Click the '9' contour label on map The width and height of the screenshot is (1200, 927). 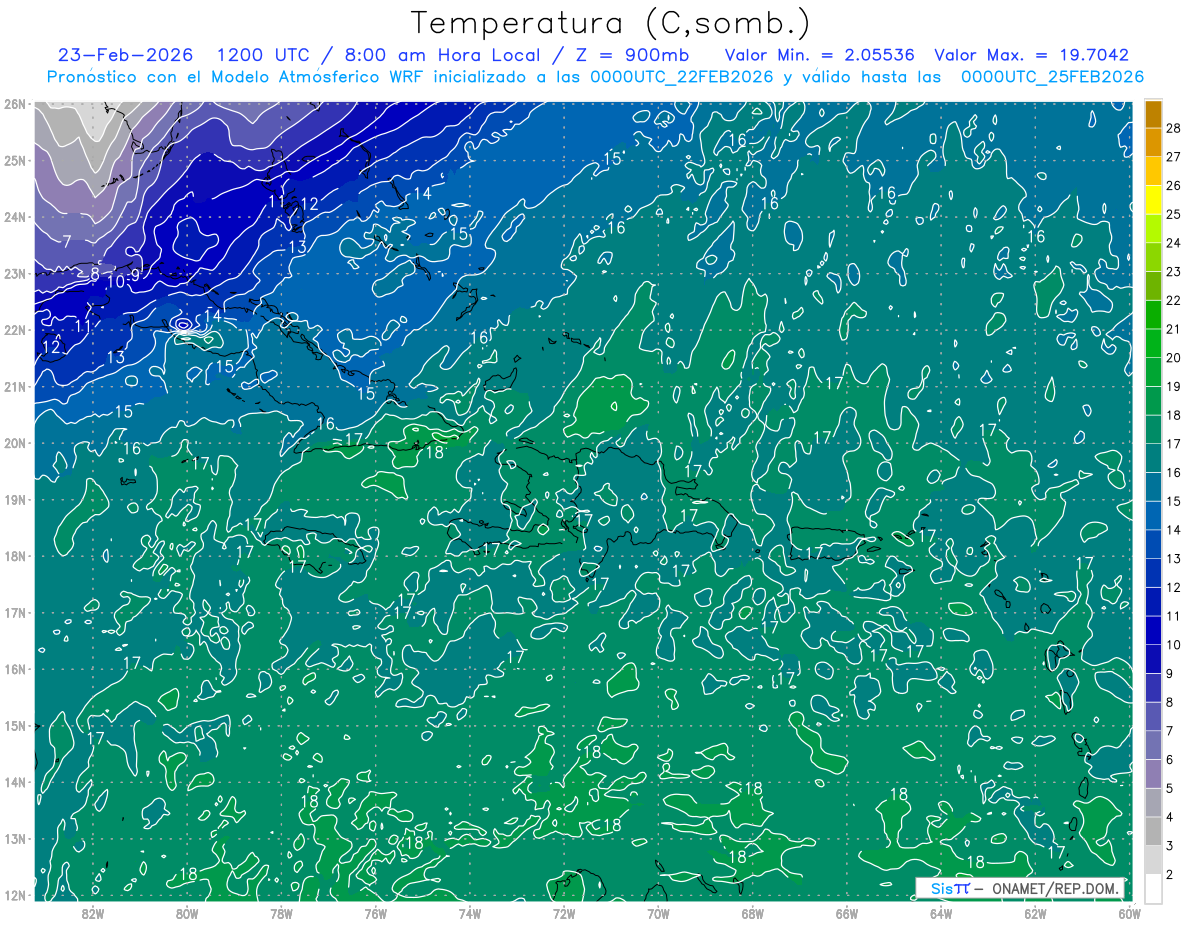click(x=135, y=274)
